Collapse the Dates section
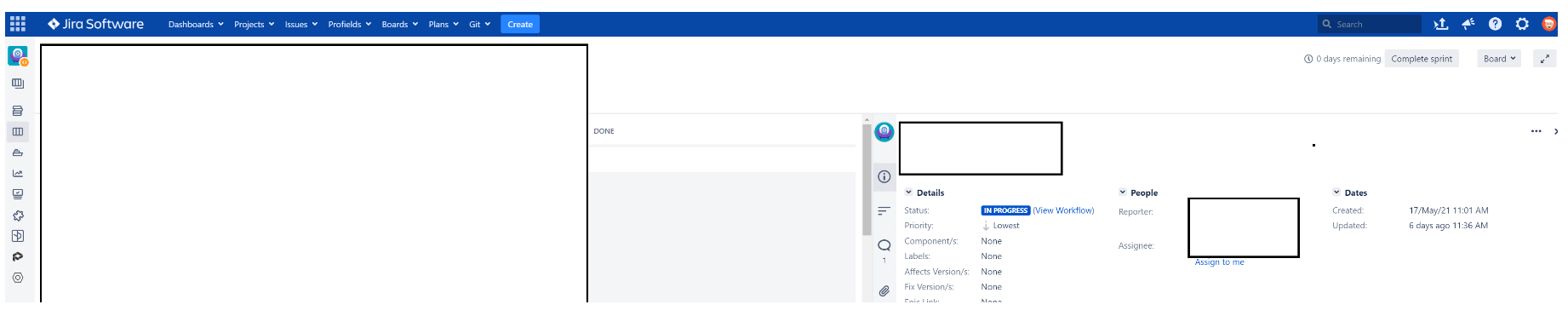The image size is (1568, 316). 1336,192
